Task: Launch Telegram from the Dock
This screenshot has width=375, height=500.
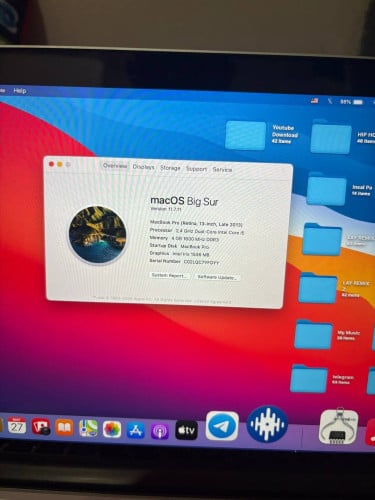Action: [222, 426]
